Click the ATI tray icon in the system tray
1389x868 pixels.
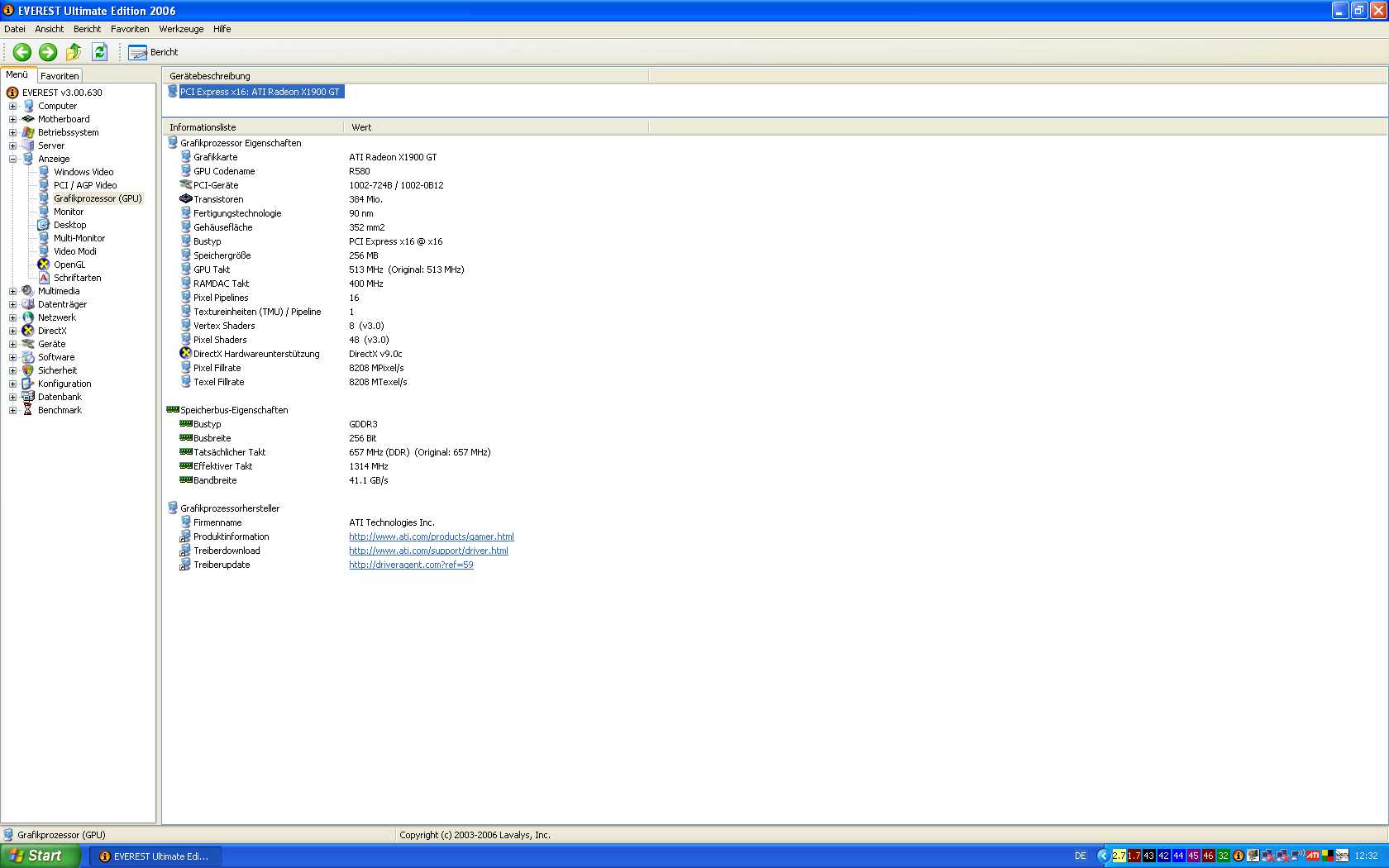coord(1313,856)
